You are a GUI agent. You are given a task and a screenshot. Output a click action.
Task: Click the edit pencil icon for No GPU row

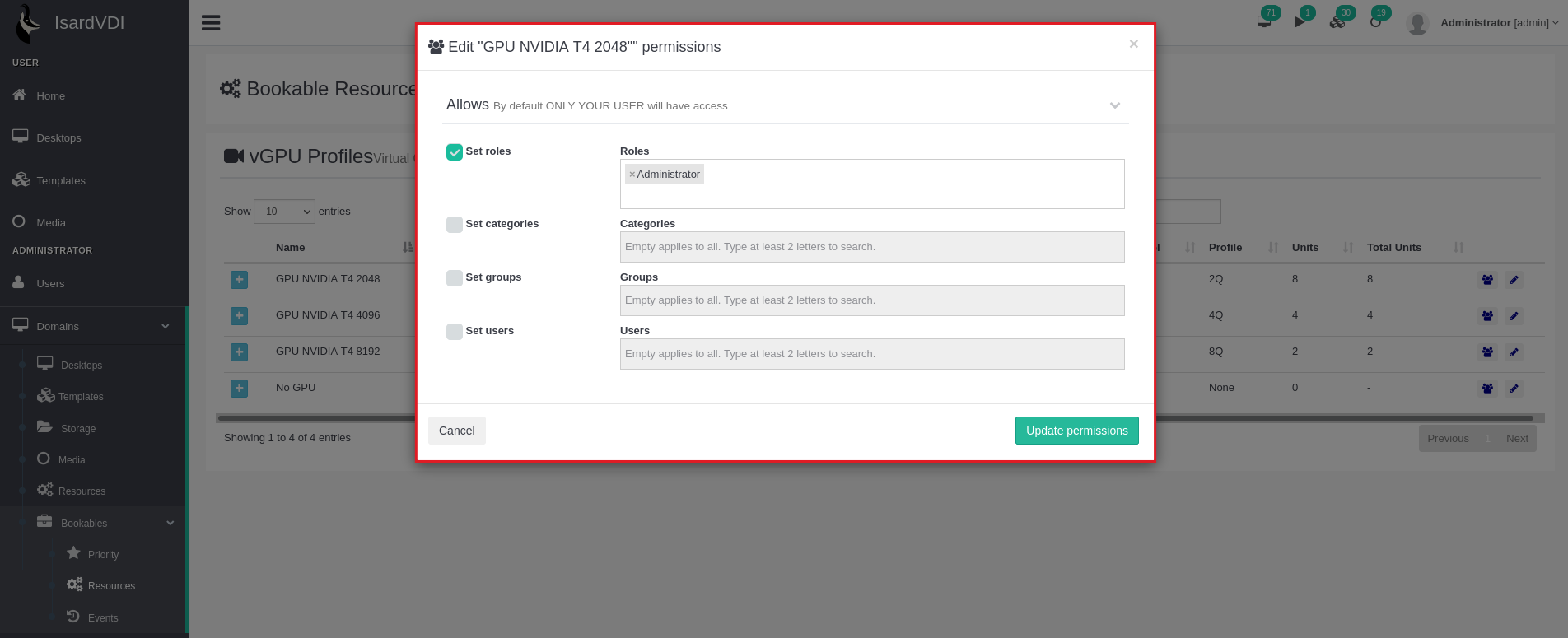pyautogui.click(x=1514, y=389)
